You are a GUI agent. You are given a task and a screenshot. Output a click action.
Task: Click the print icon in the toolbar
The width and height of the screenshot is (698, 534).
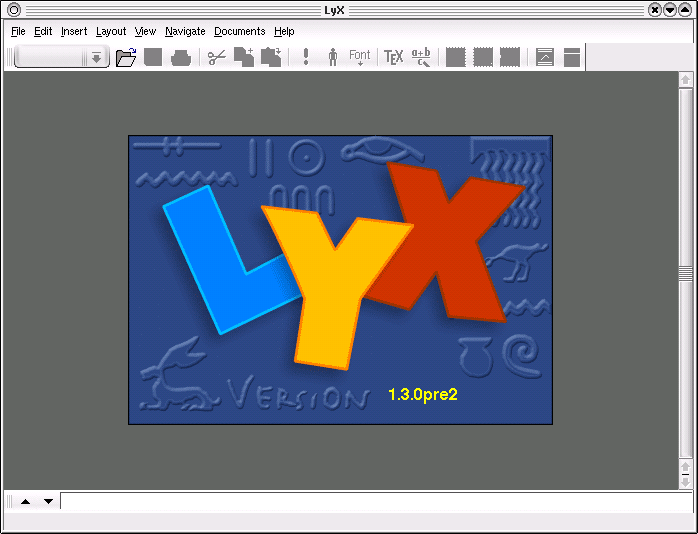[x=180, y=57]
